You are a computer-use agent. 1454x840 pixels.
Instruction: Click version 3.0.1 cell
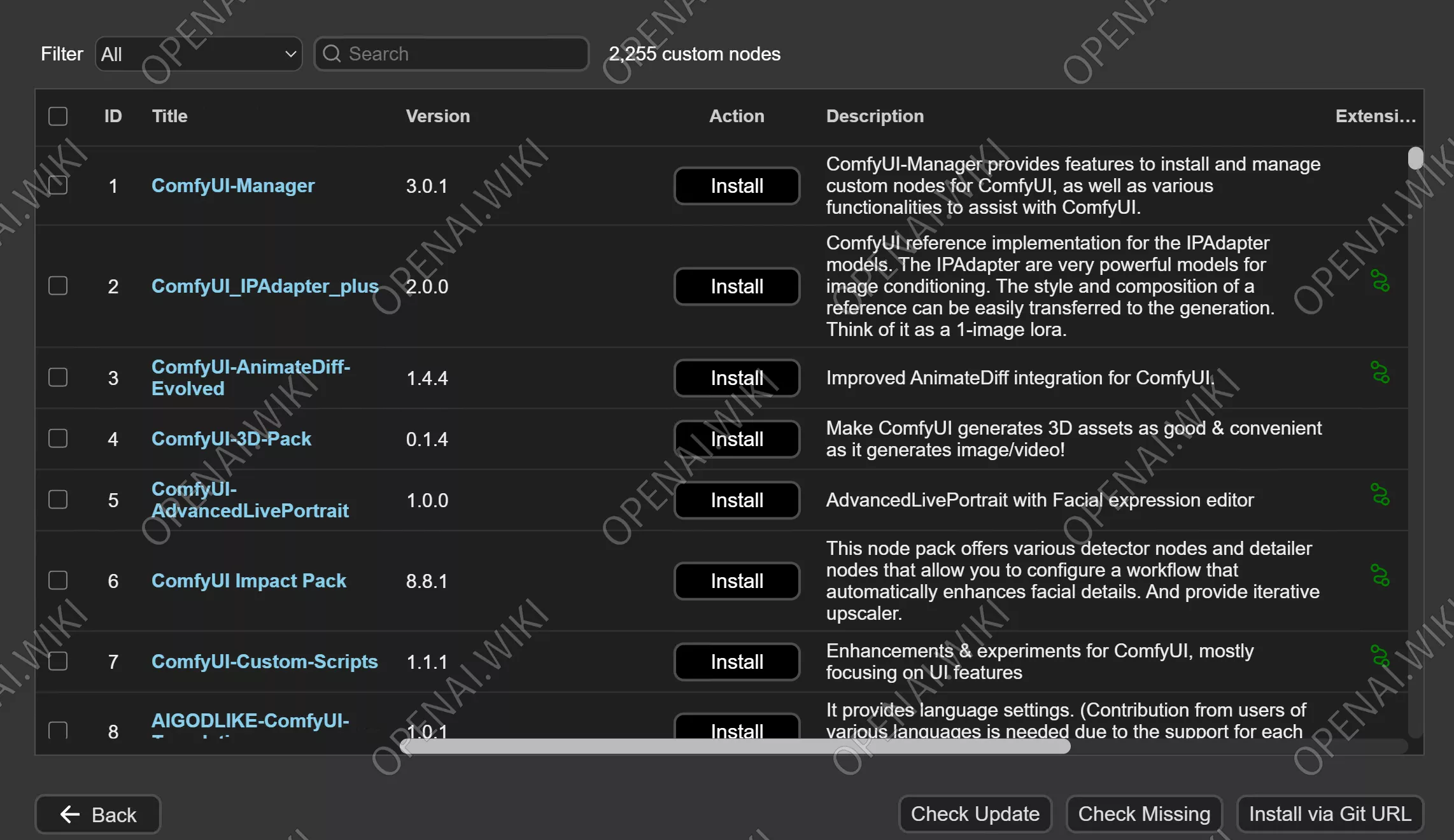[x=427, y=186]
